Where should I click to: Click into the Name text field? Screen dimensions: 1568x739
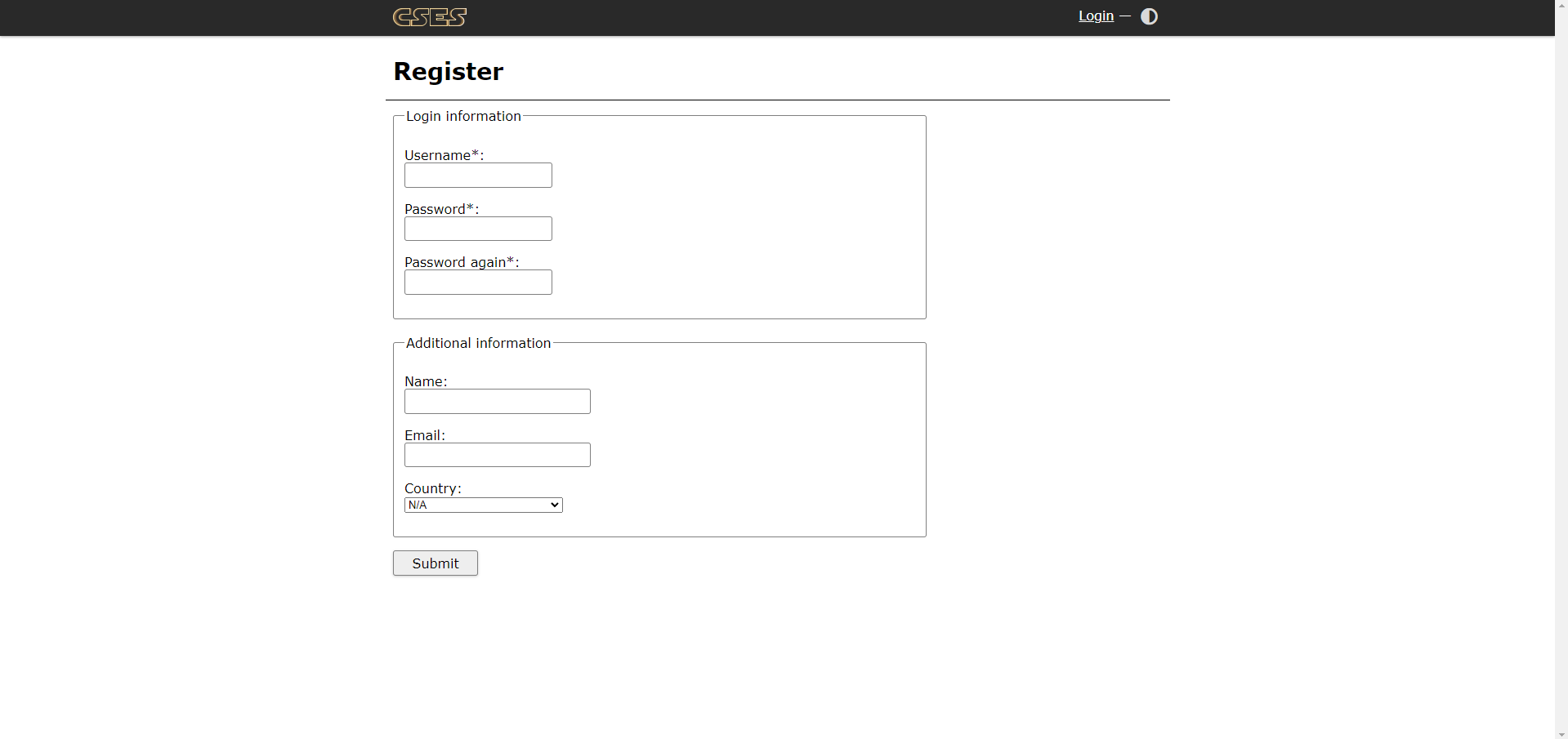click(497, 402)
